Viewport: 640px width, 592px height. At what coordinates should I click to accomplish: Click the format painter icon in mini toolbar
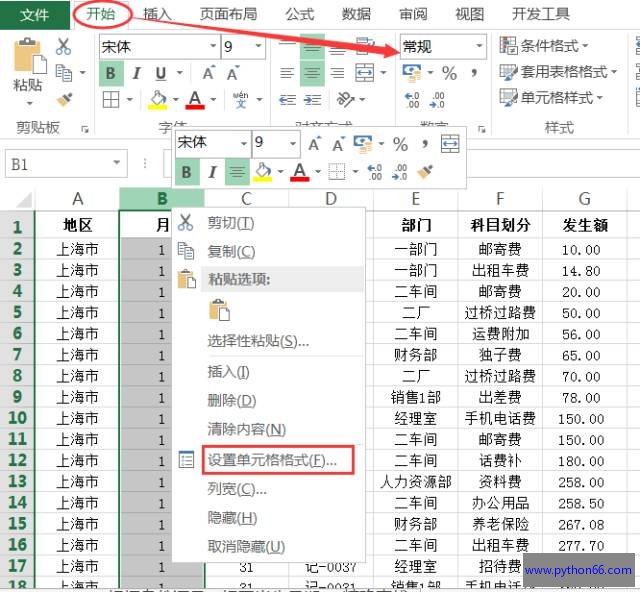[x=425, y=172]
